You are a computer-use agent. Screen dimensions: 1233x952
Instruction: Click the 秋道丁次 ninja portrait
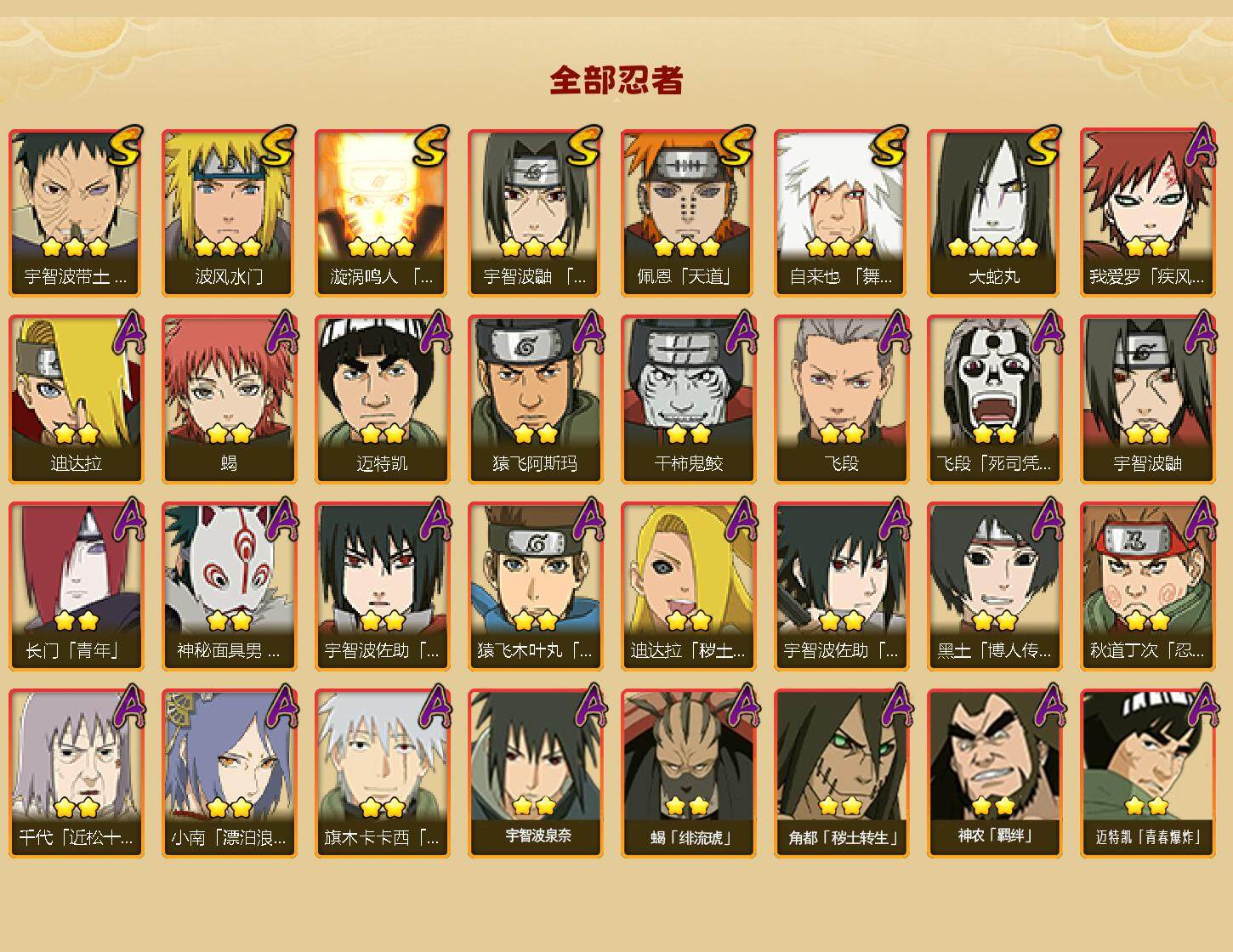tap(1147, 586)
